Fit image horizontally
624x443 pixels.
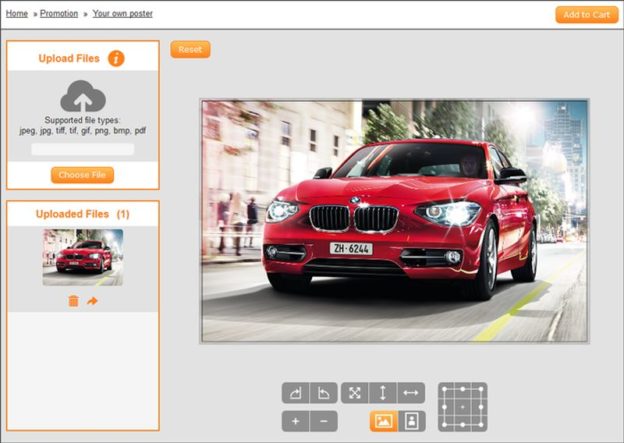coord(411,393)
